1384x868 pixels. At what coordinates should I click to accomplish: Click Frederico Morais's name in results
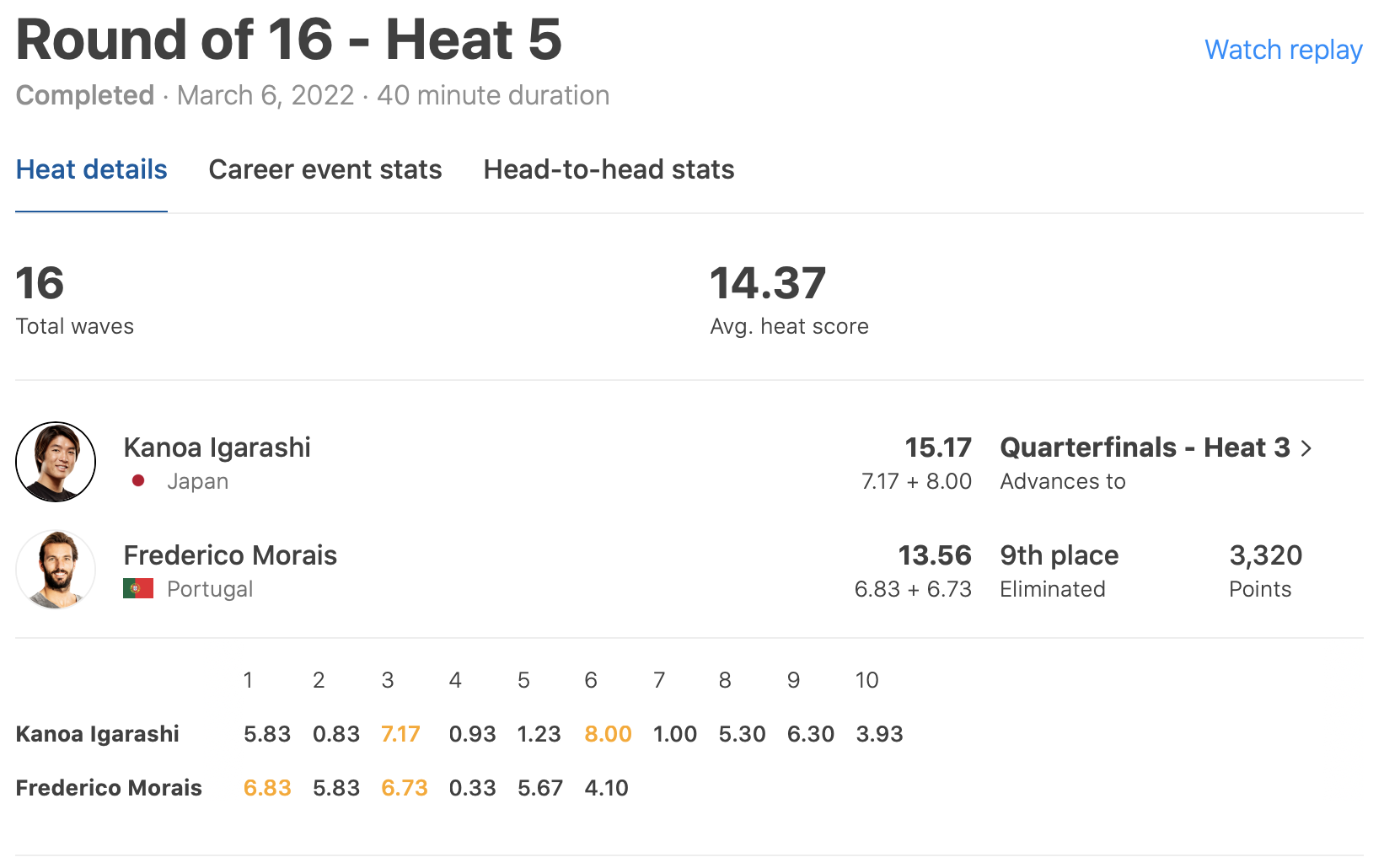pos(230,555)
